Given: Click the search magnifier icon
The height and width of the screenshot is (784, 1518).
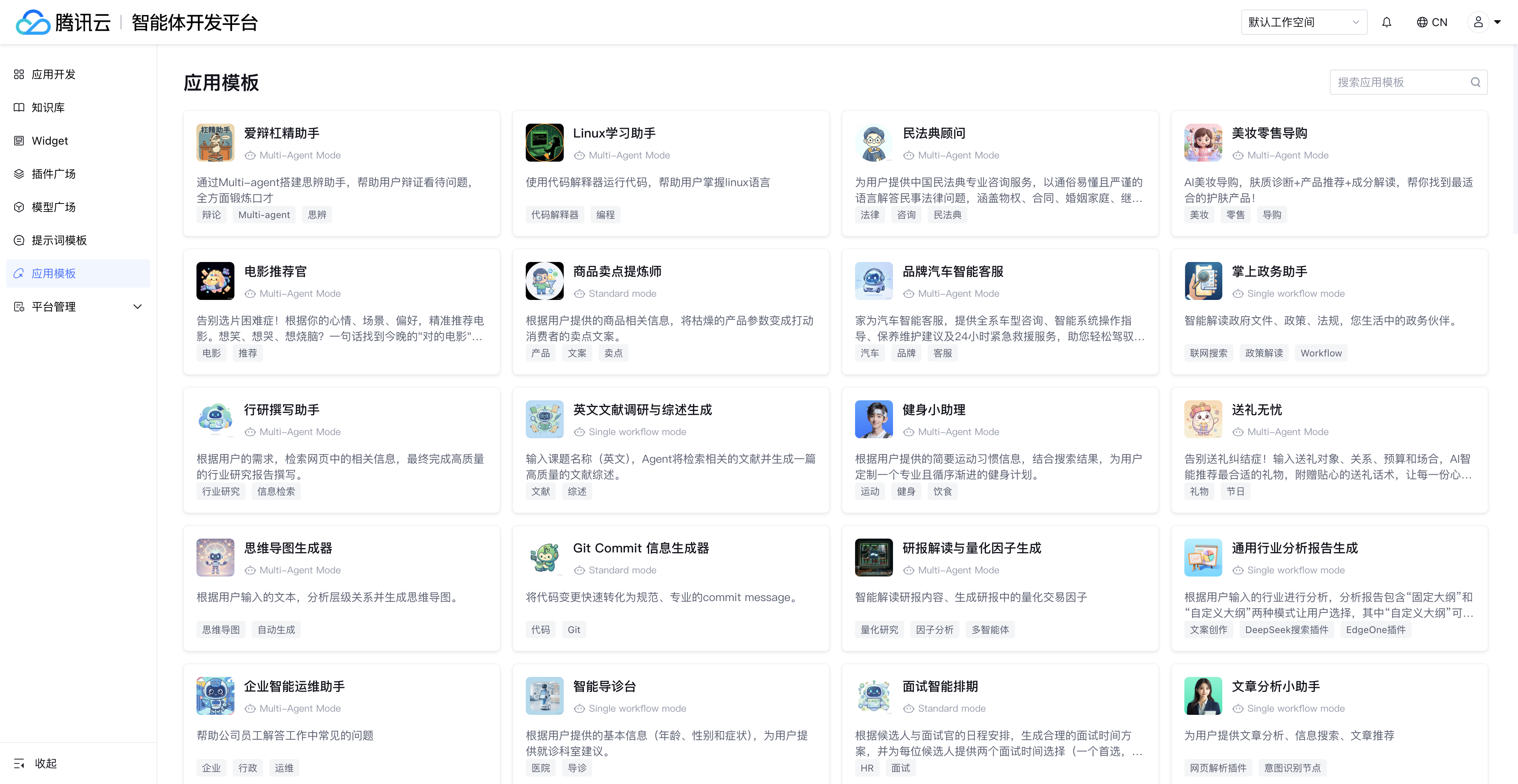Looking at the screenshot, I should pyautogui.click(x=1475, y=83).
